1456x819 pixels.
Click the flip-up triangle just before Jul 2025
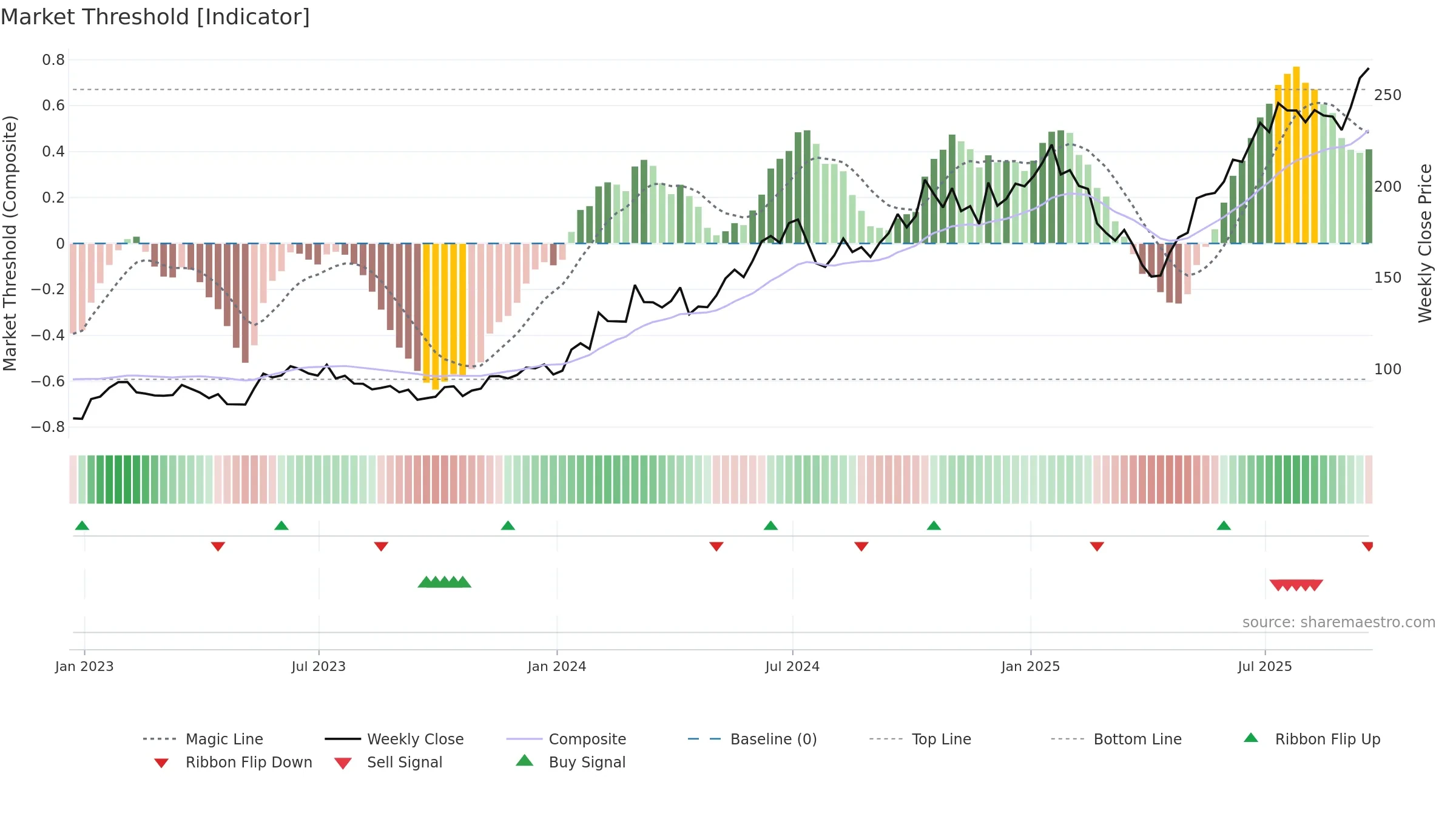[x=1224, y=525]
